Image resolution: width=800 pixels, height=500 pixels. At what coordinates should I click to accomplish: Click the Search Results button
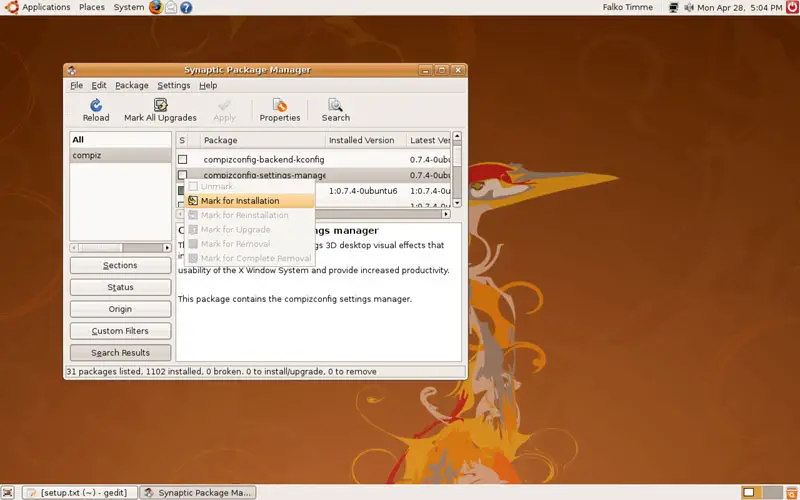point(120,353)
